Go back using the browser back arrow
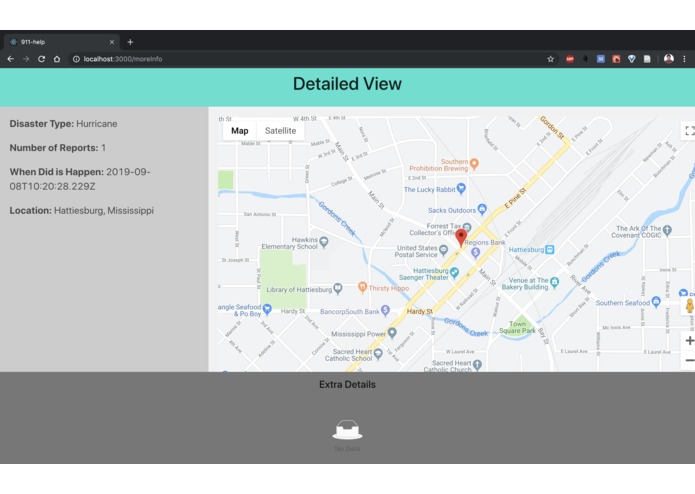Viewport: 695px width, 494px height. tap(11, 59)
